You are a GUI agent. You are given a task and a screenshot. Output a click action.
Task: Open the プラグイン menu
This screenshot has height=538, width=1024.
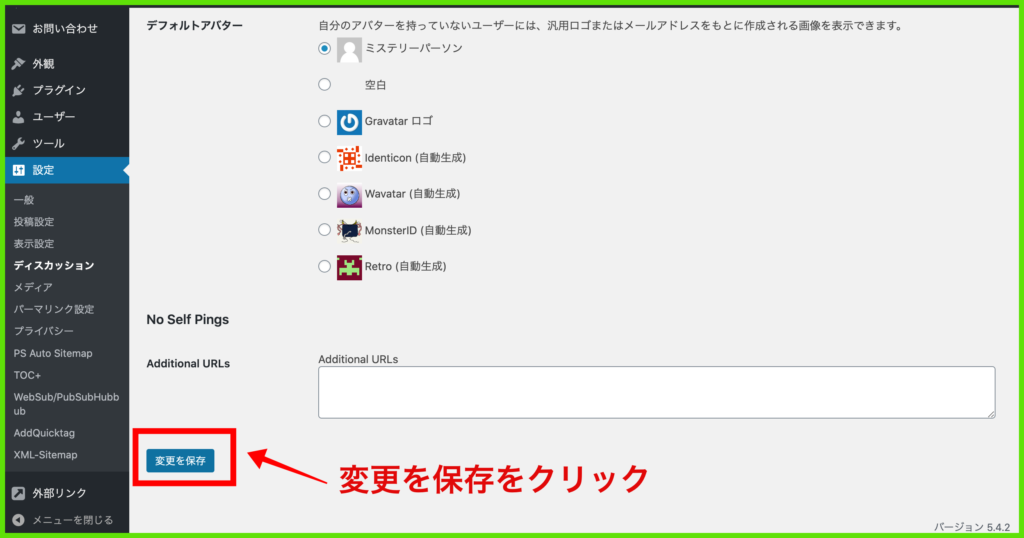pos(67,90)
